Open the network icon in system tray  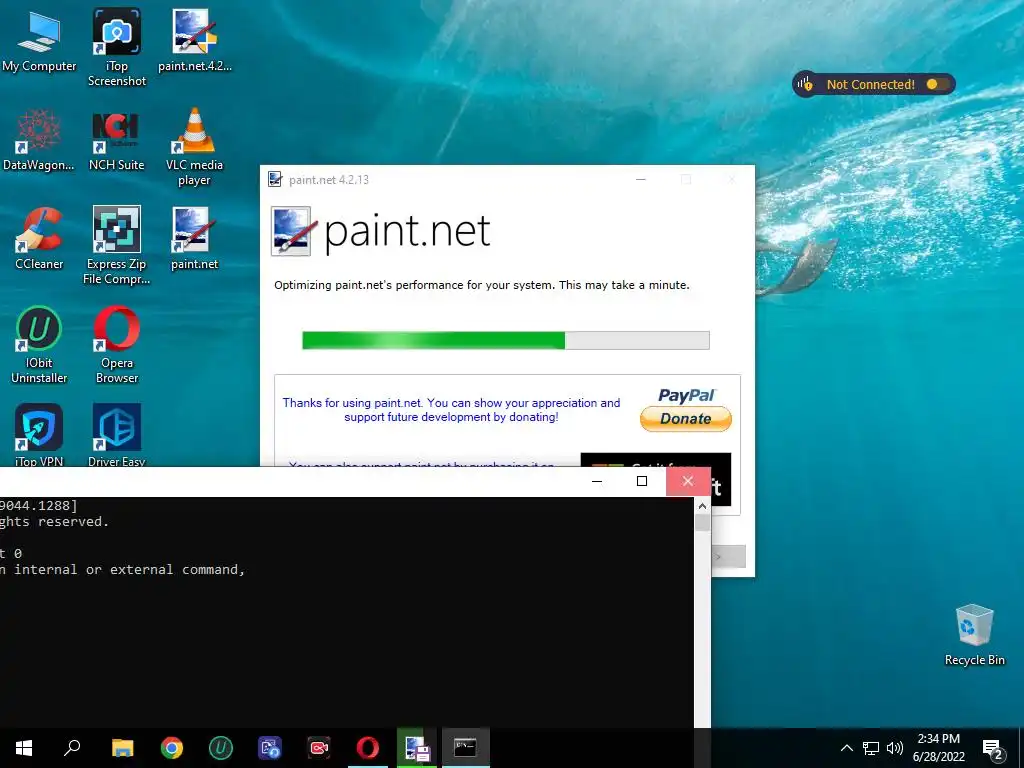(871, 748)
